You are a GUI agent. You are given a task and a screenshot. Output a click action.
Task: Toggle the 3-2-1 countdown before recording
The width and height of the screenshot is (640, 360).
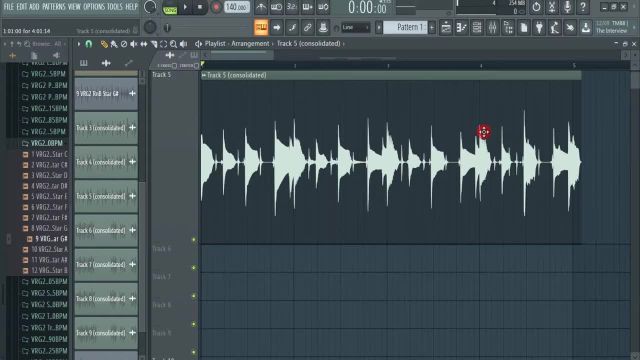[292, 7]
